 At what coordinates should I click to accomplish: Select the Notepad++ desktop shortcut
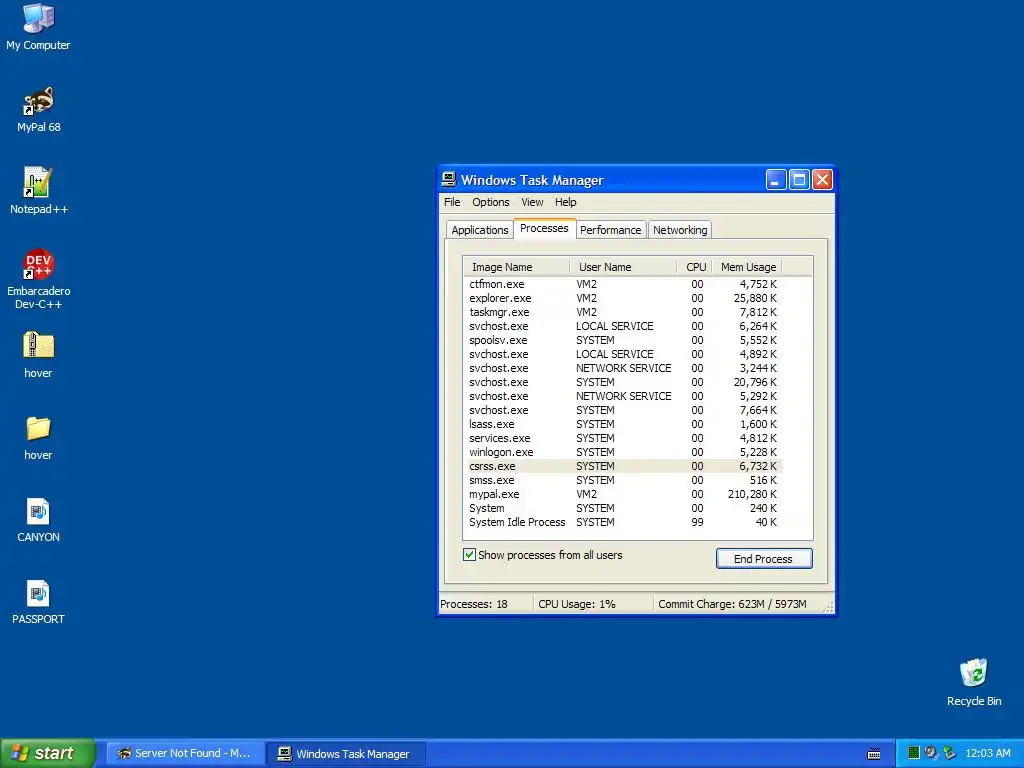(x=38, y=191)
